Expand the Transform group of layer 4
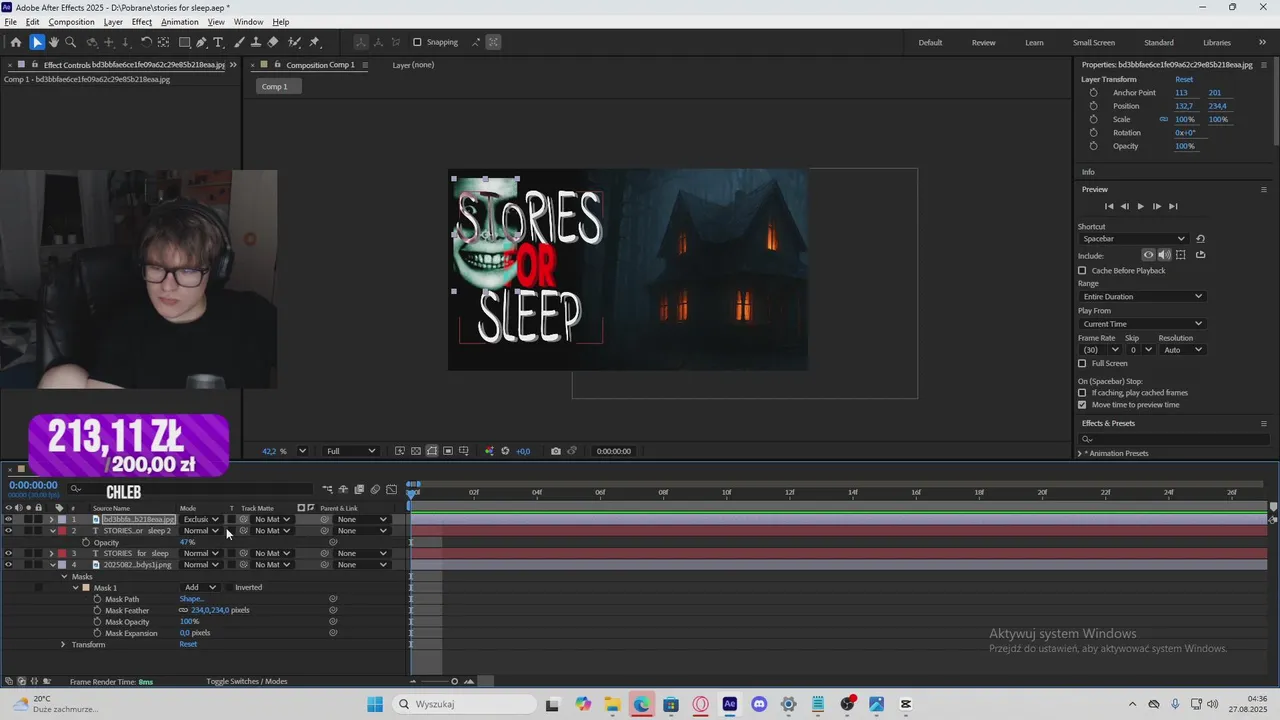 pyautogui.click(x=63, y=644)
